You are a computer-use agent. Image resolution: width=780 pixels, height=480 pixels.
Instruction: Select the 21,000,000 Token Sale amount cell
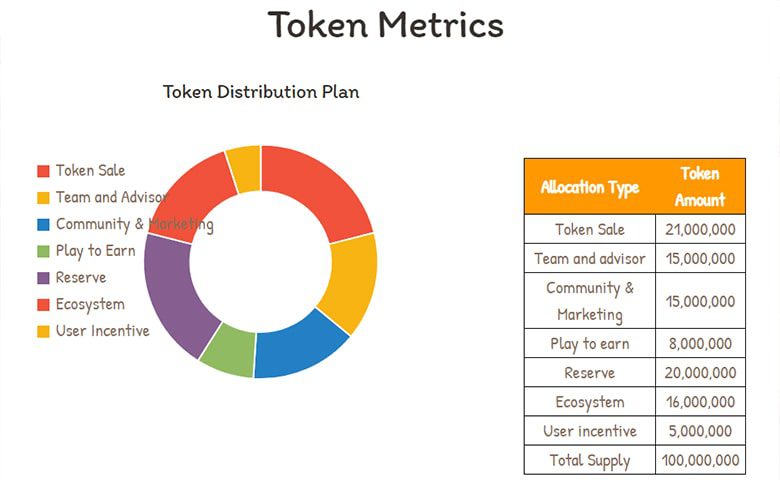pyautogui.click(x=700, y=229)
